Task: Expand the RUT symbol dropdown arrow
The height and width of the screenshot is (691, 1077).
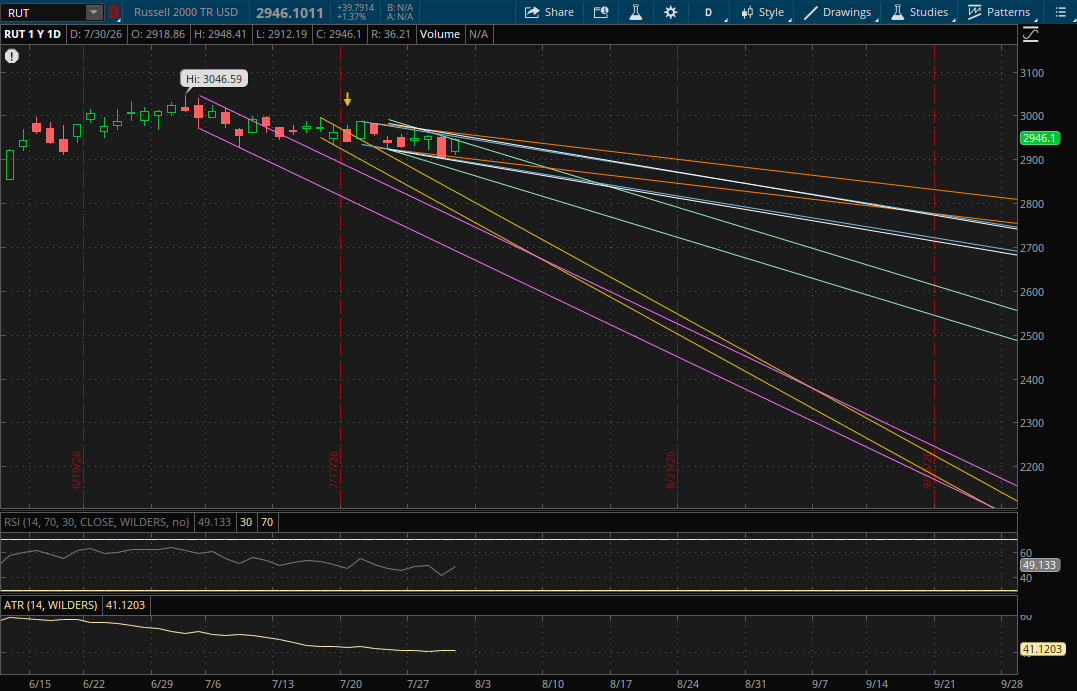Action: 94,12
